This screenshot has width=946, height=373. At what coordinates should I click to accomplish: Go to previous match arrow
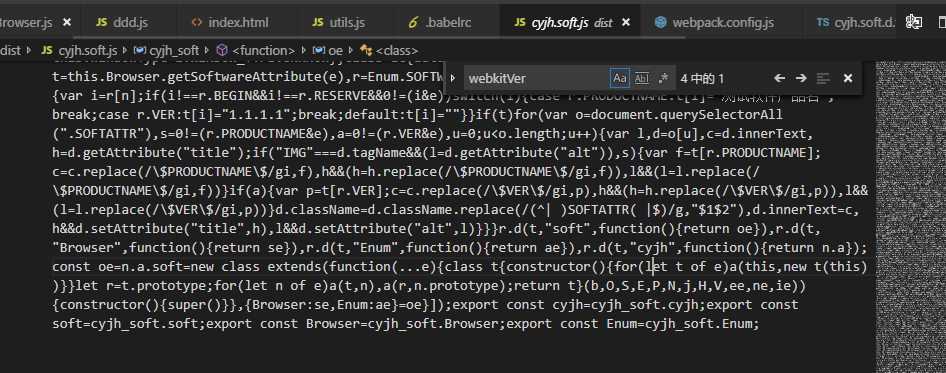click(779, 78)
